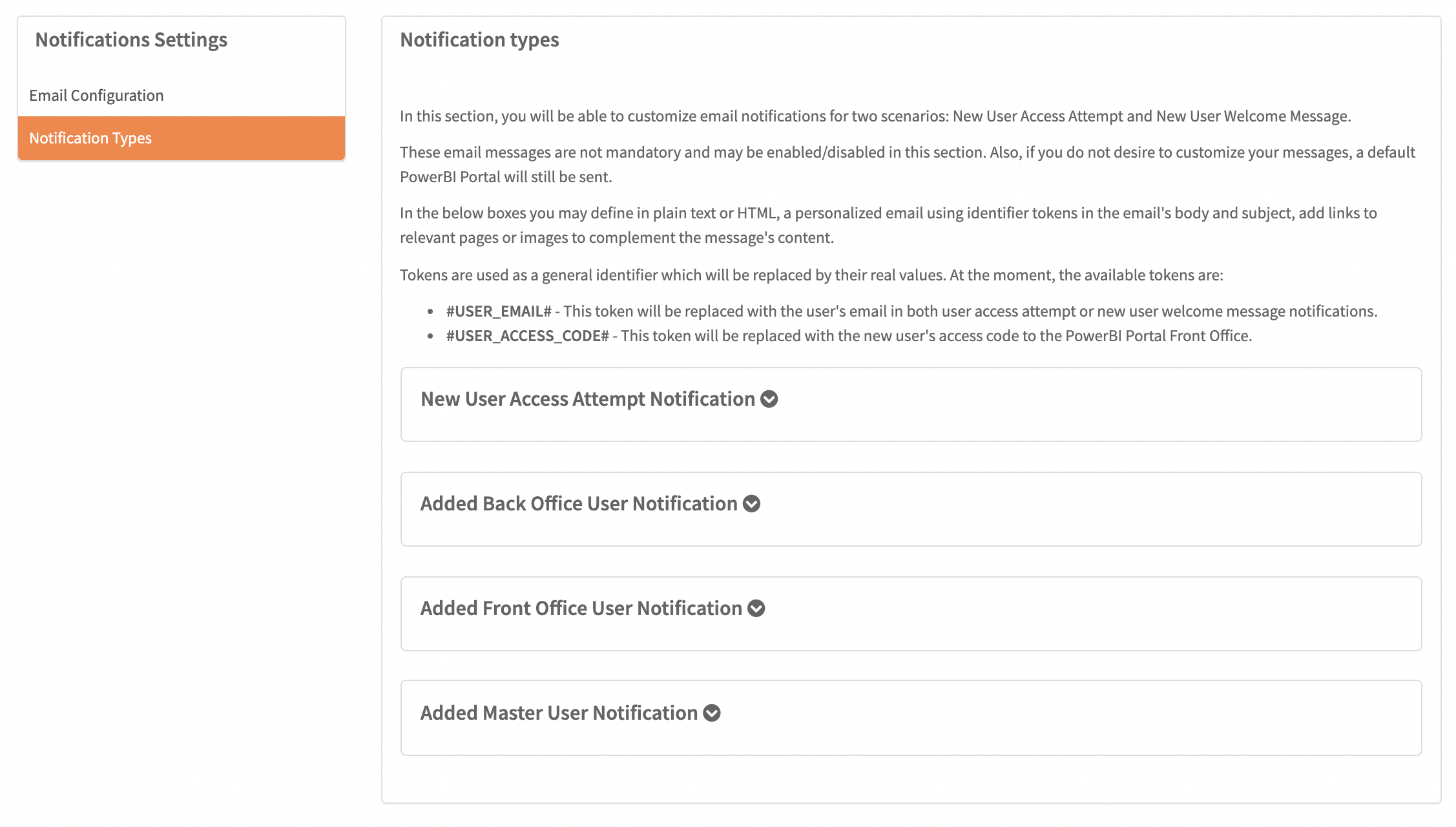
Task: Click the #USER_ACCESS_CODE# token text
Action: coord(527,336)
